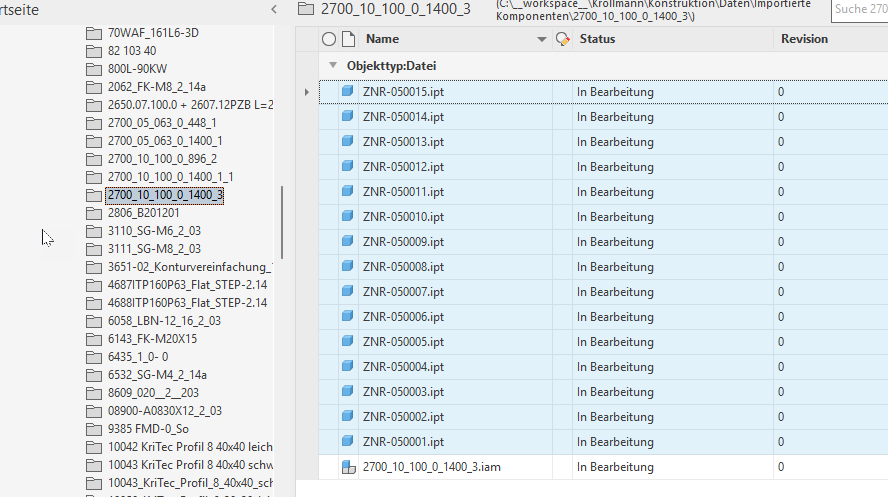Click the circle status column header
The height and width of the screenshot is (497, 888).
point(329,39)
